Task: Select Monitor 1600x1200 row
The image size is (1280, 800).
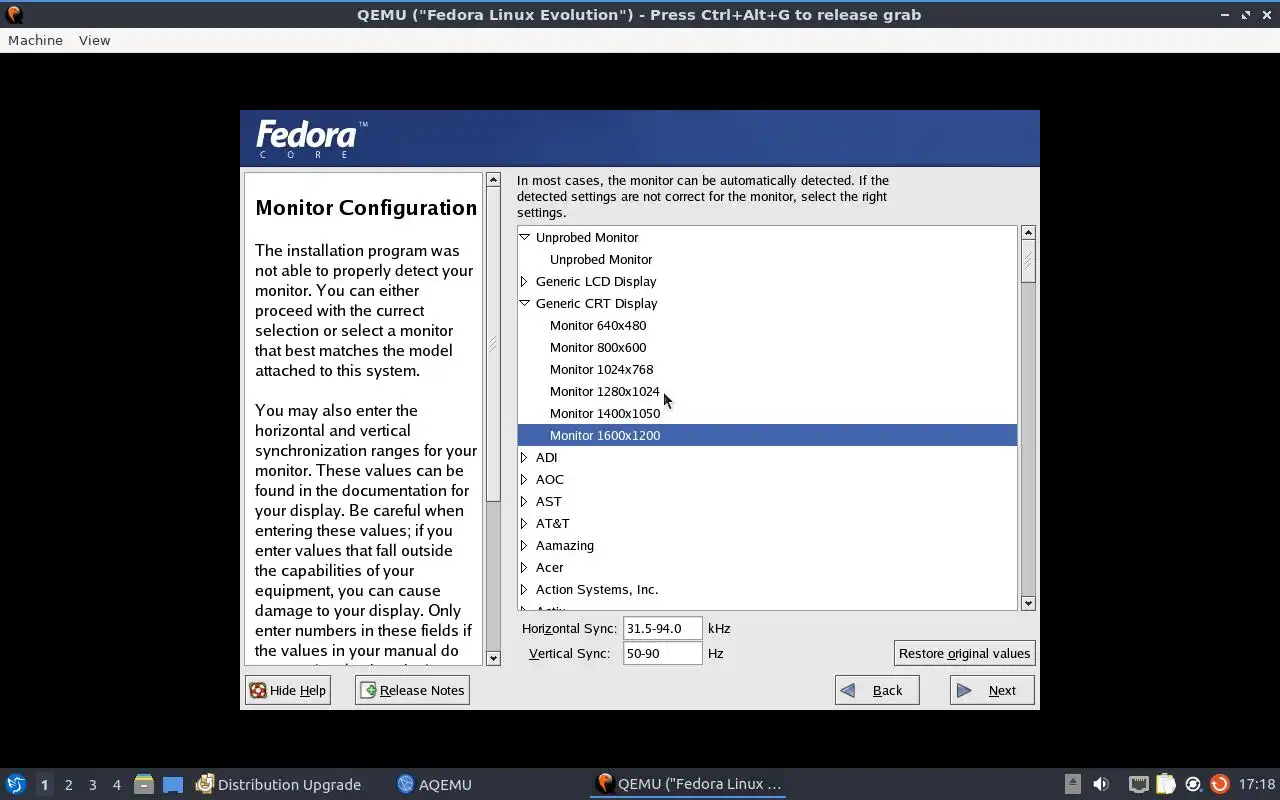Action: (x=767, y=435)
